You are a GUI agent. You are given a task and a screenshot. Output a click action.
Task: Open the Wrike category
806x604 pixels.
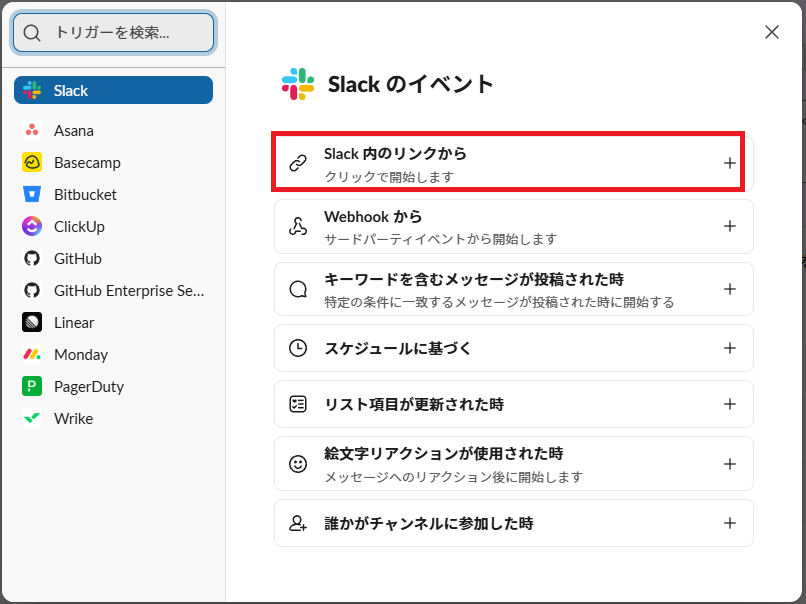pyautogui.click(x=114, y=418)
